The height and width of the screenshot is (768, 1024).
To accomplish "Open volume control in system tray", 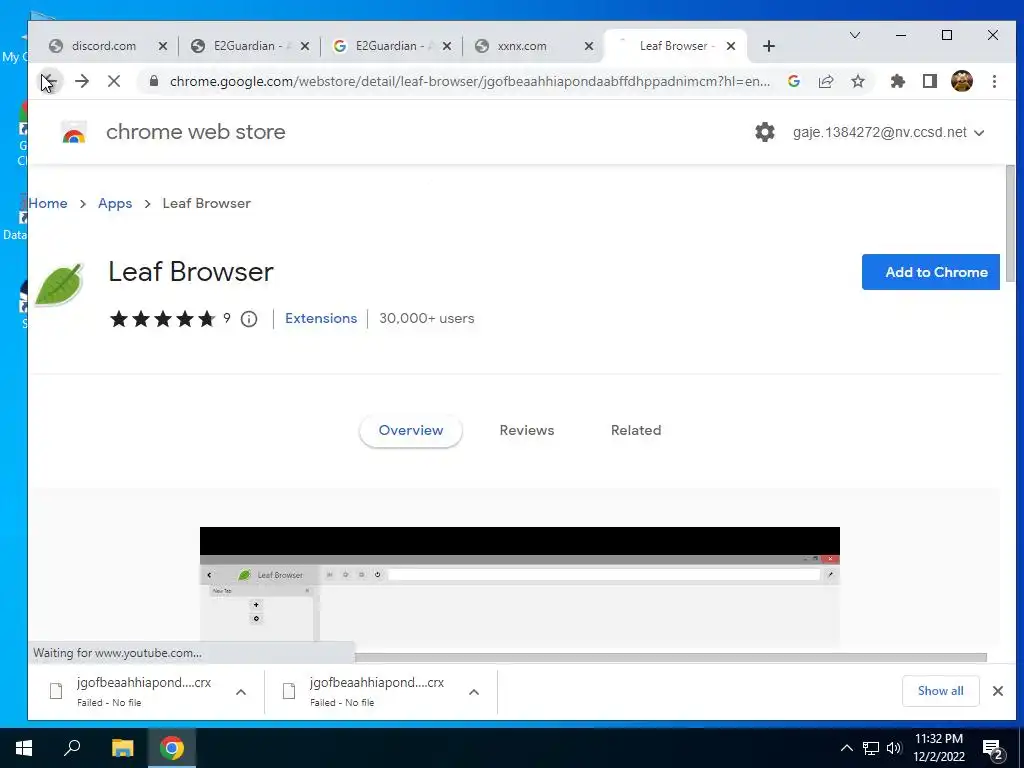I will (x=894, y=748).
